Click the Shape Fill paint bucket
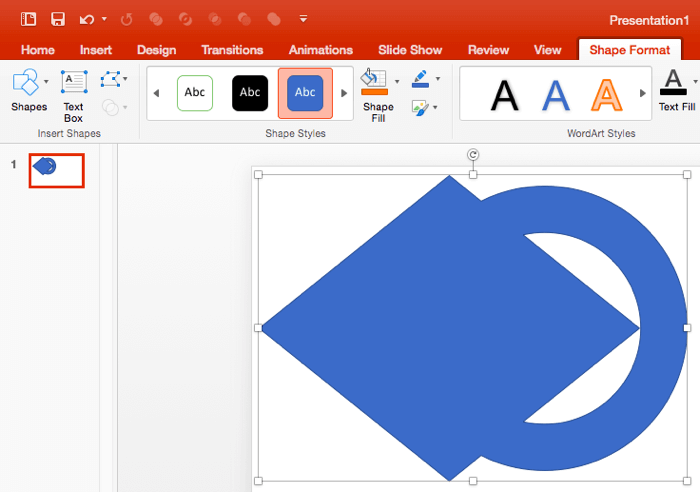The image size is (700, 492). point(373,82)
